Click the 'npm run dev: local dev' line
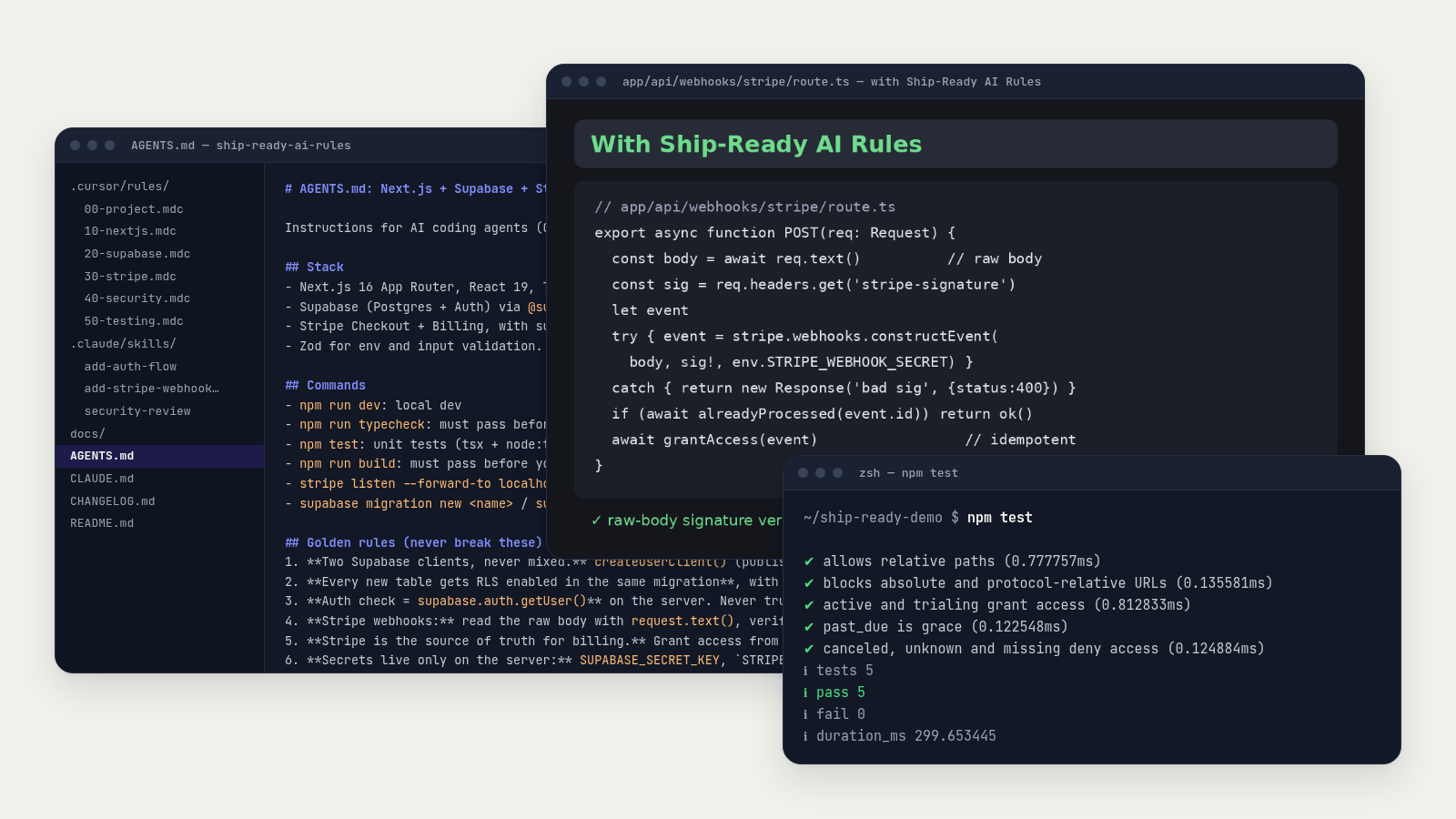 click(x=373, y=405)
